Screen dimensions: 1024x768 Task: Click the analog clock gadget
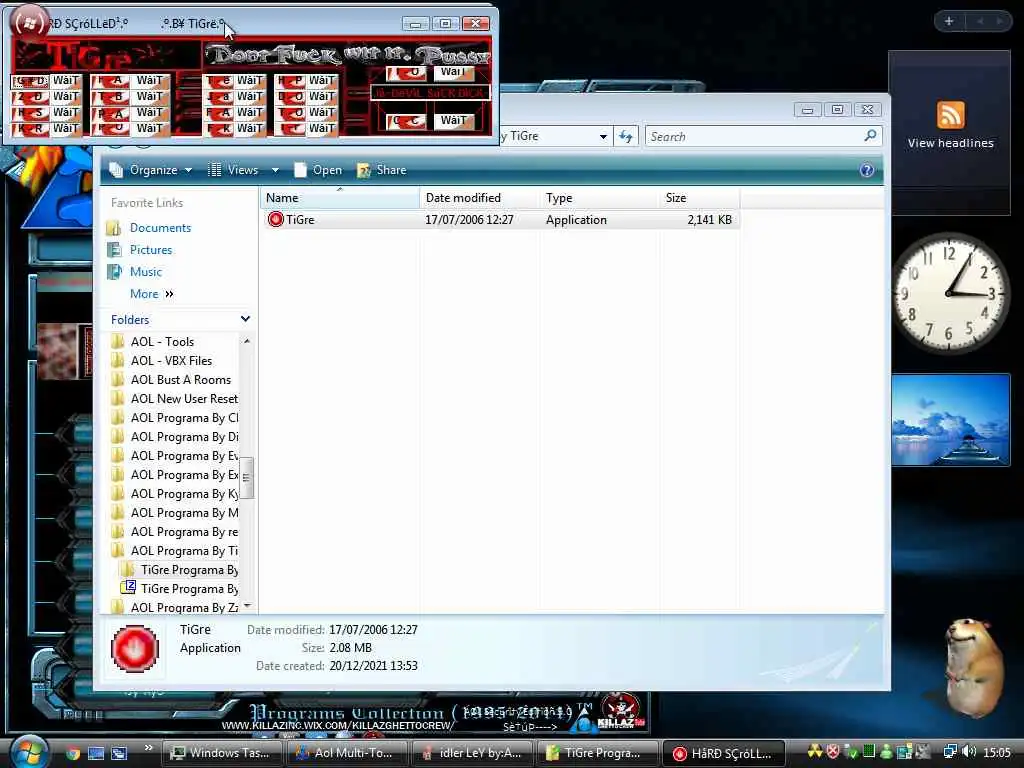948,293
